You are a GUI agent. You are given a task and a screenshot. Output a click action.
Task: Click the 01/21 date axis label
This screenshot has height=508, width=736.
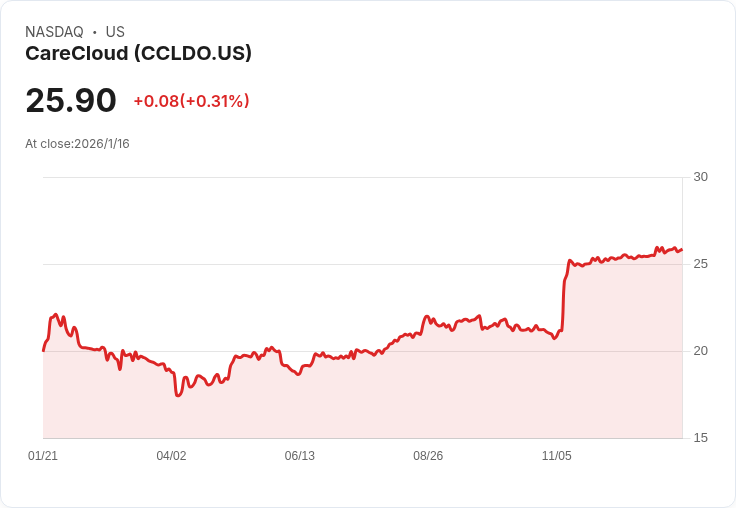click(x=43, y=456)
